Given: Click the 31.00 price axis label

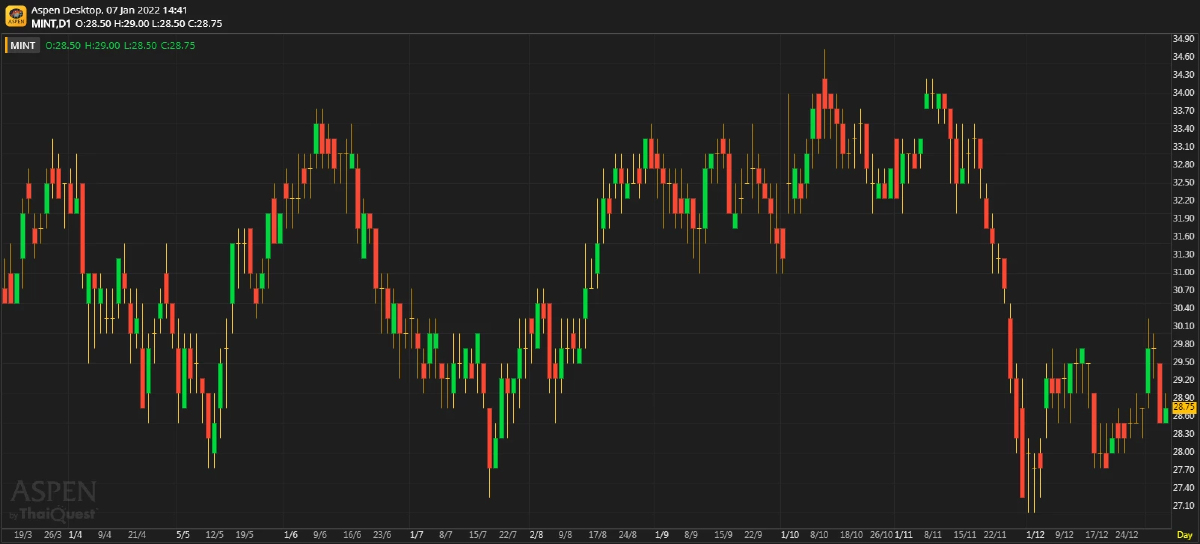Looking at the screenshot, I should pyautogui.click(x=1184, y=272).
